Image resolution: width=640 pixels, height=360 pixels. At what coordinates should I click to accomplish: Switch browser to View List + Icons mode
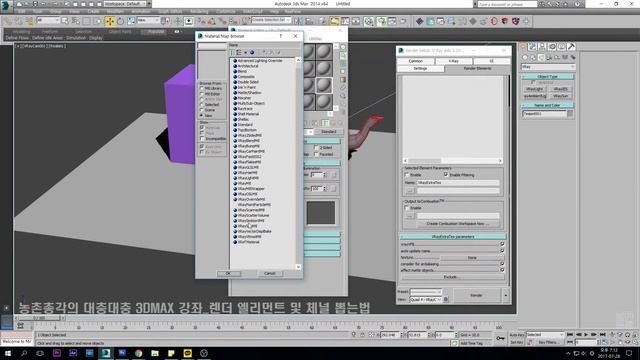coord(239,52)
